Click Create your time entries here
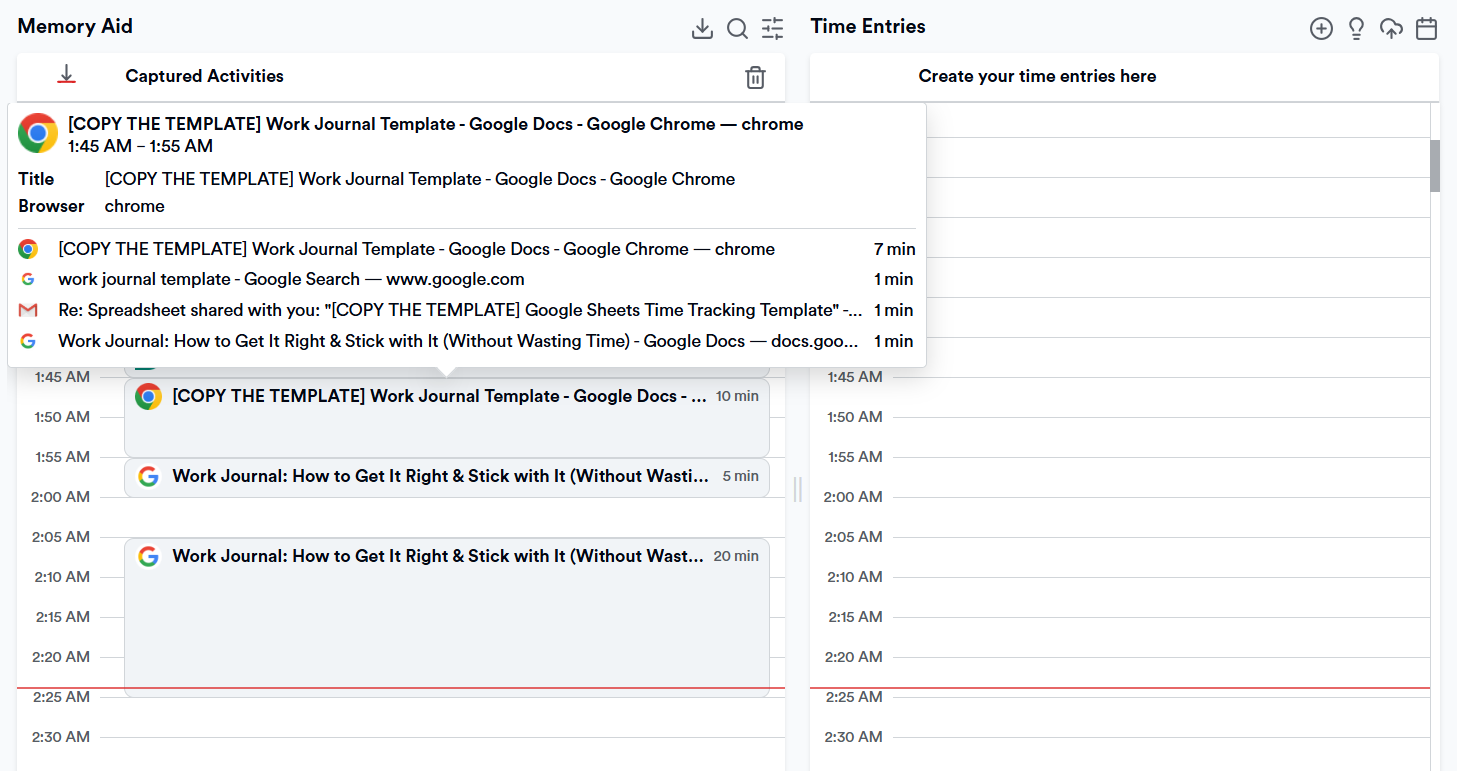This screenshot has width=1457, height=771. [1037, 76]
